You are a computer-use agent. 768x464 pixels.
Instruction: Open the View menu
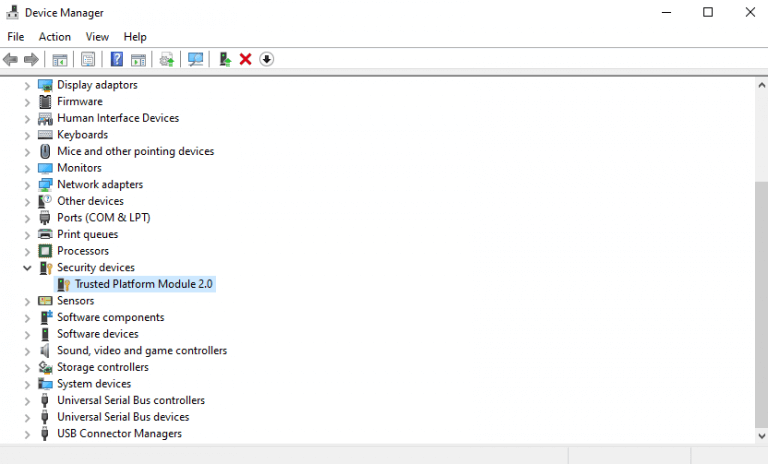click(x=97, y=37)
